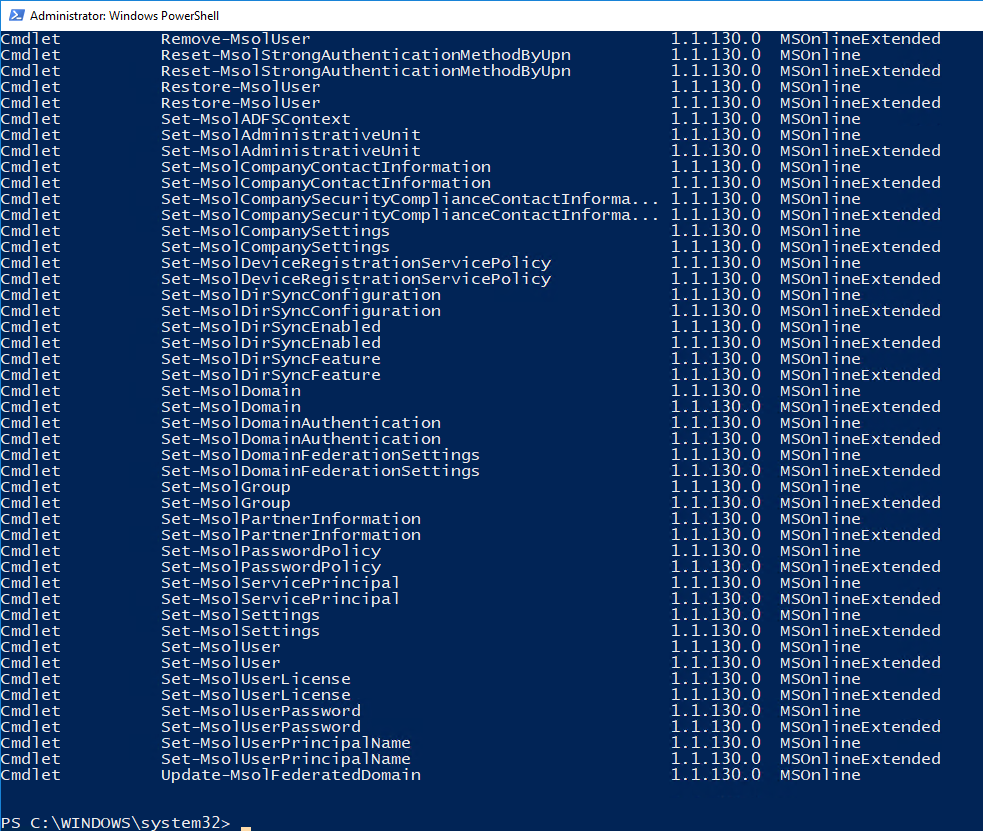The width and height of the screenshot is (983, 831).
Task: Click the Cmdlet type in Update-MsolFederatedDomain row
Action: (x=30, y=775)
